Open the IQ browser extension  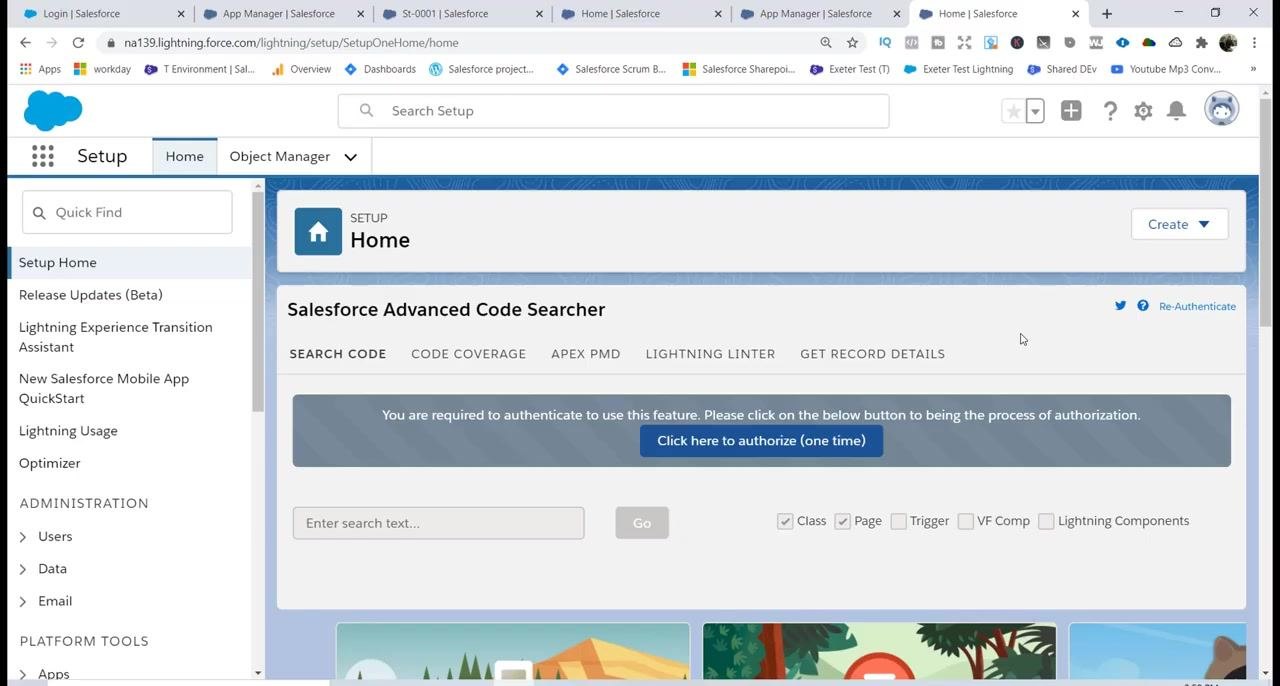pyautogui.click(x=885, y=43)
